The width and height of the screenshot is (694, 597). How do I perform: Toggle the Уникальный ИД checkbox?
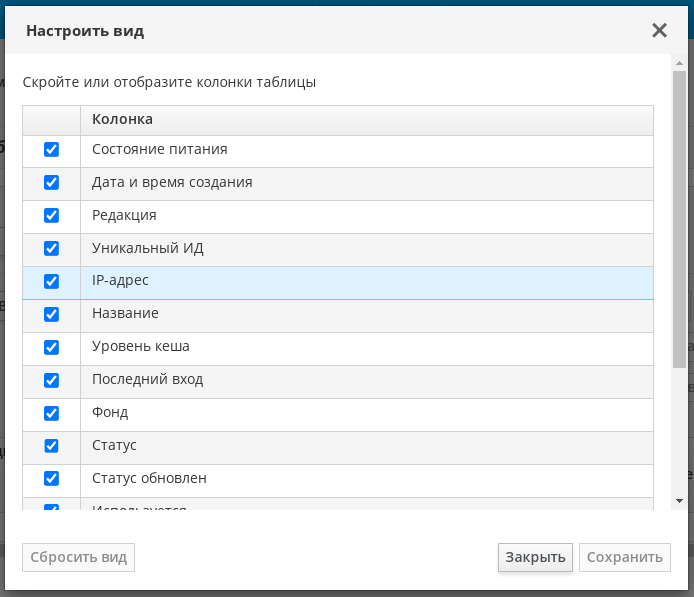pos(51,249)
